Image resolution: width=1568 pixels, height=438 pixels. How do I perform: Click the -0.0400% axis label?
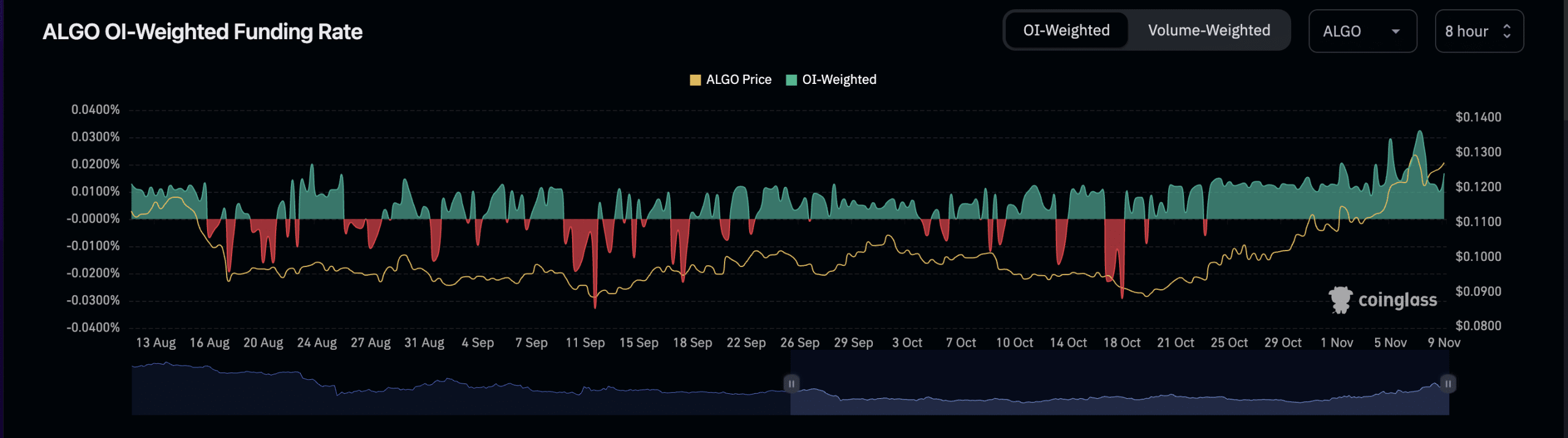pyautogui.click(x=93, y=328)
